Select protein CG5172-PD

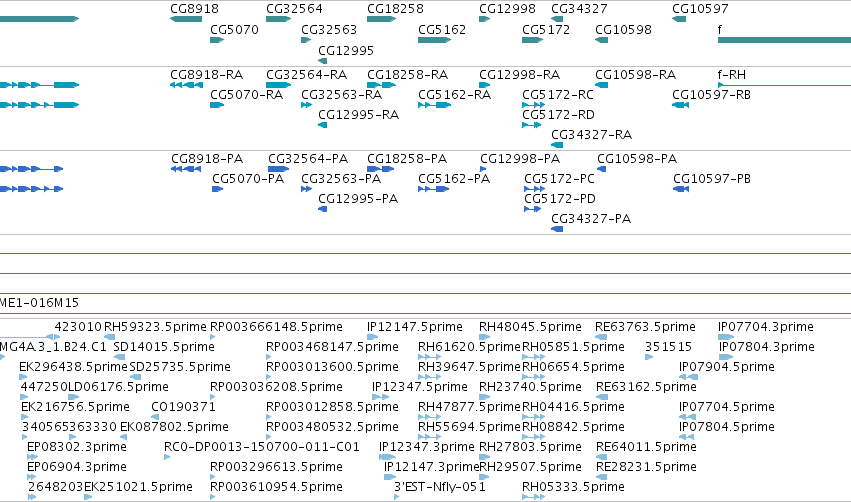pyautogui.click(x=560, y=199)
